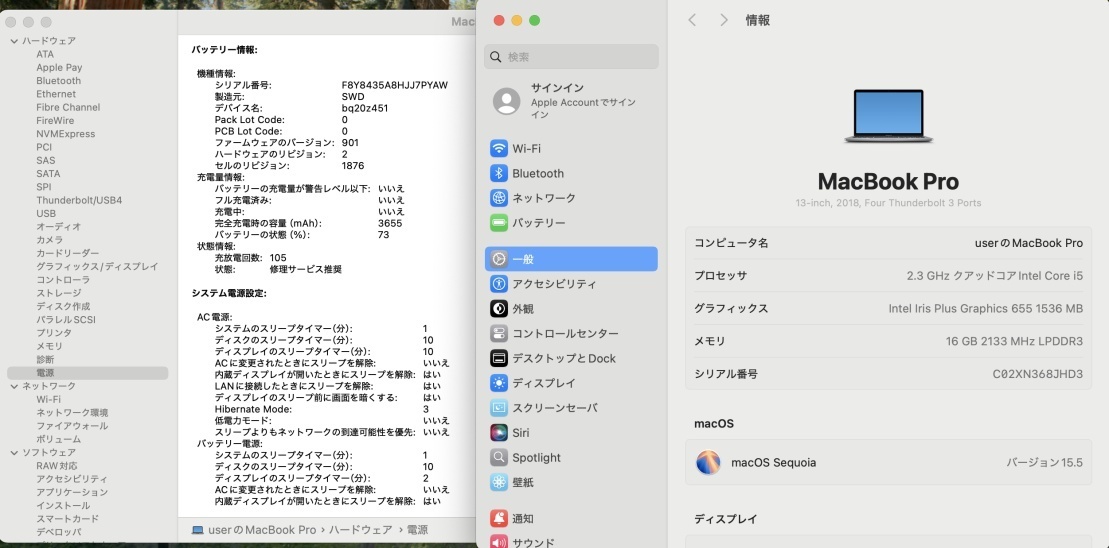Select アプリケーション in the sidebar
Viewport: 1109px width, 548px height.
72,492
